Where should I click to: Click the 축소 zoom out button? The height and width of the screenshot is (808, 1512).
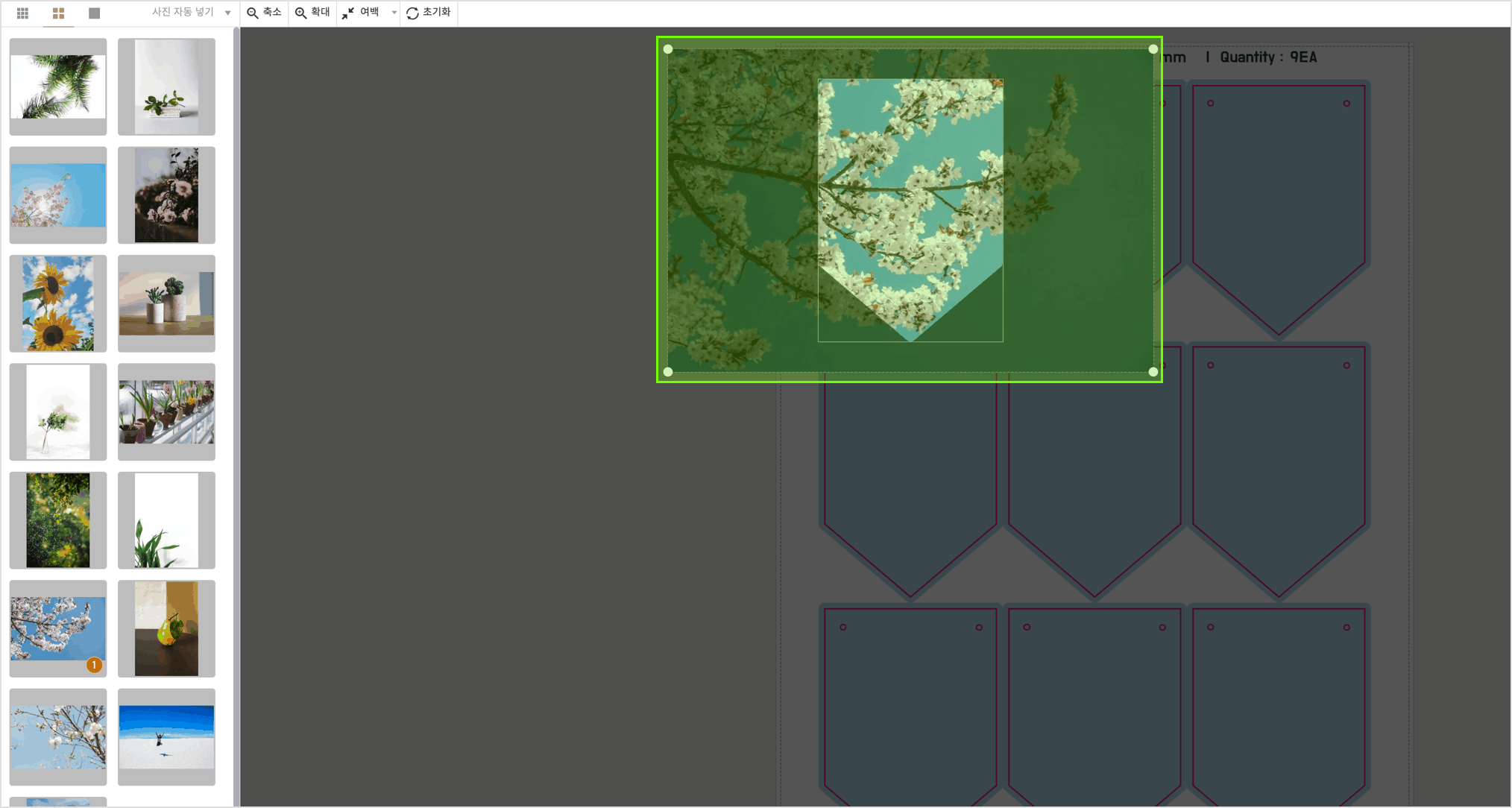coord(265,13)
